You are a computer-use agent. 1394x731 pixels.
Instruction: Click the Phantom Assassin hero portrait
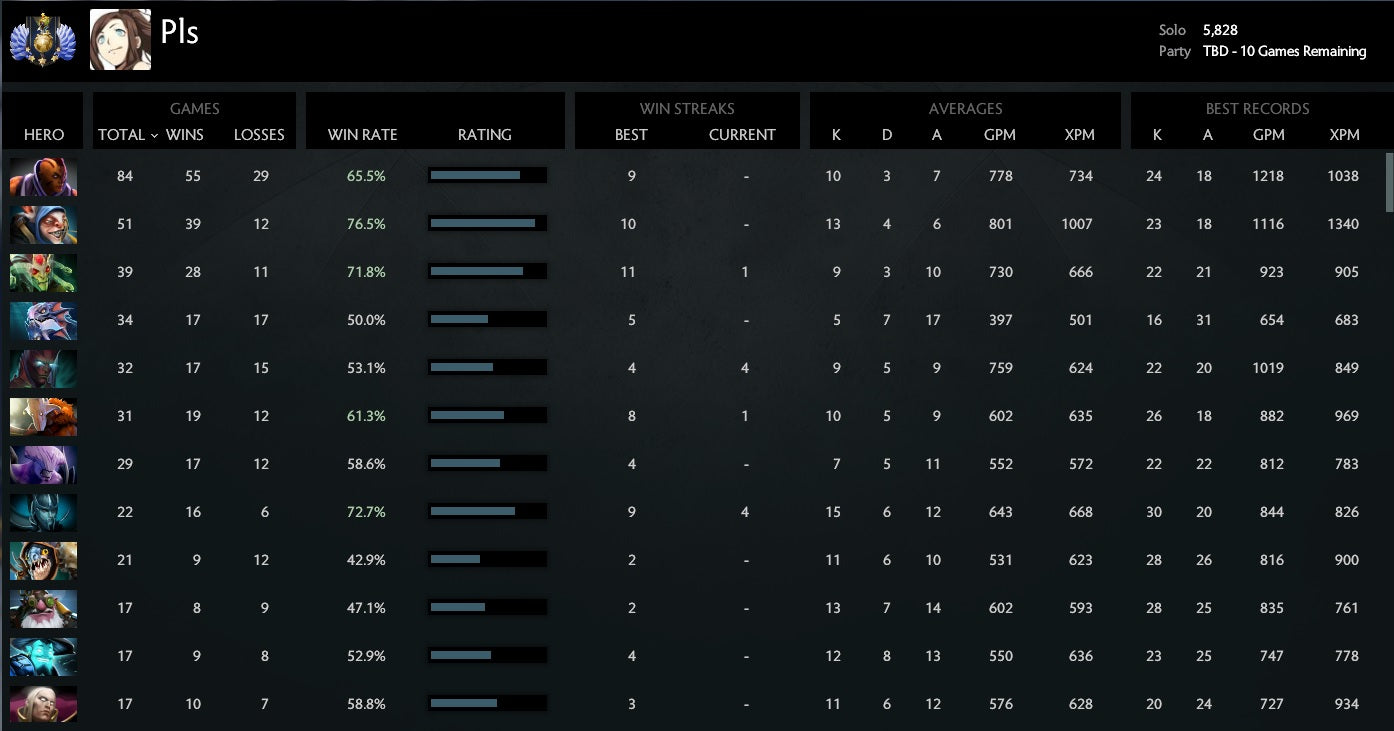43,512
